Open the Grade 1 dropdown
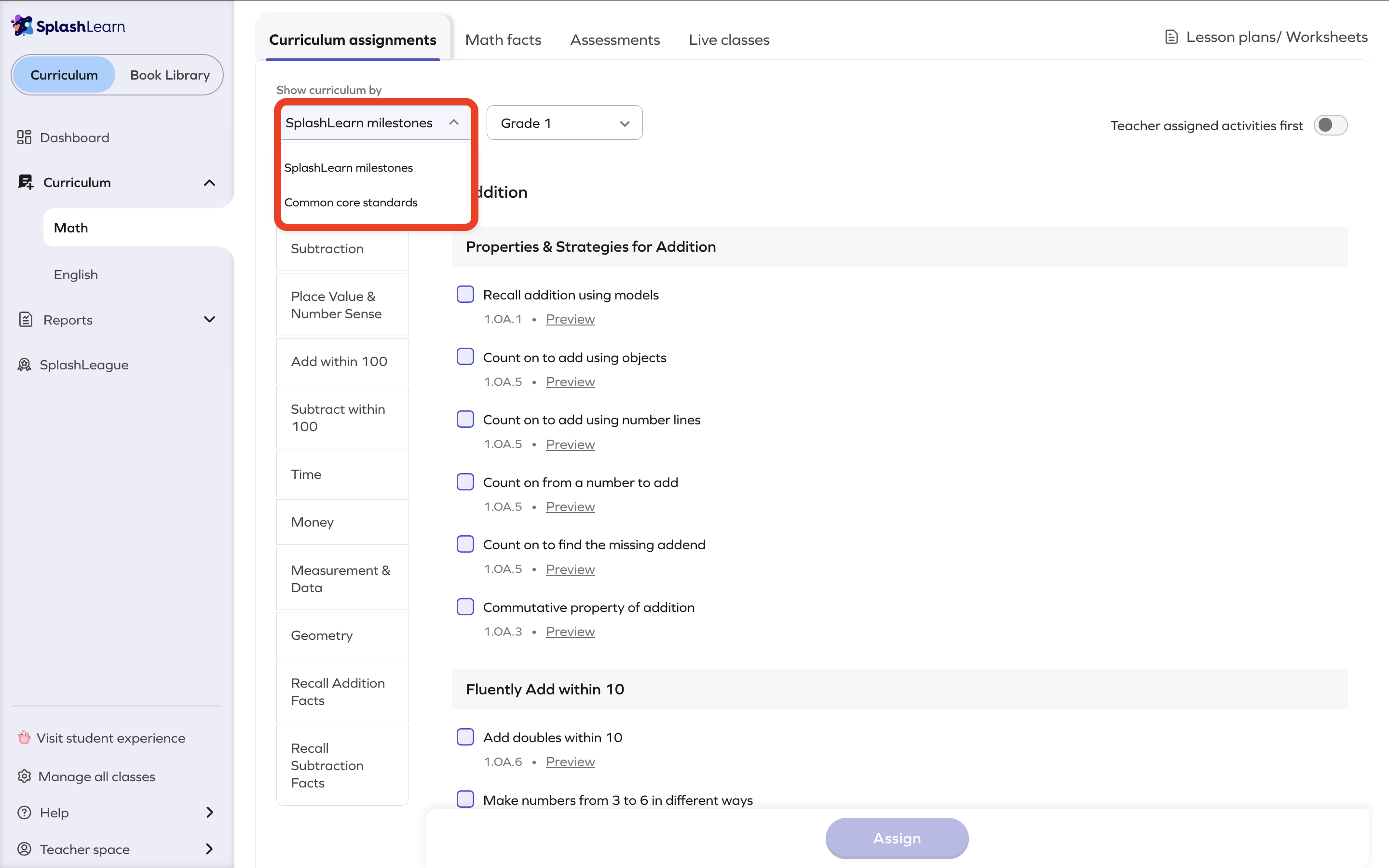 (564, 123)
